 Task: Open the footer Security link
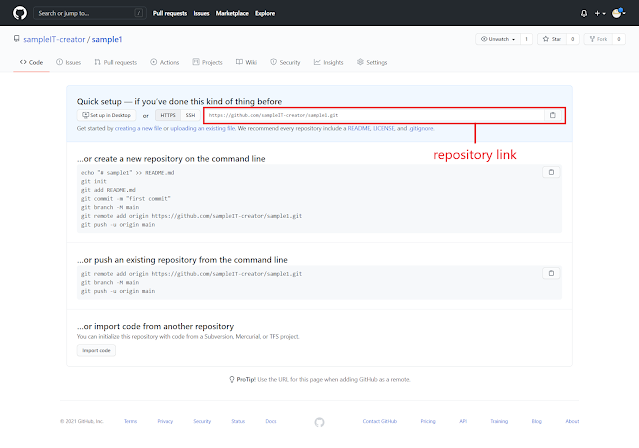202,422
